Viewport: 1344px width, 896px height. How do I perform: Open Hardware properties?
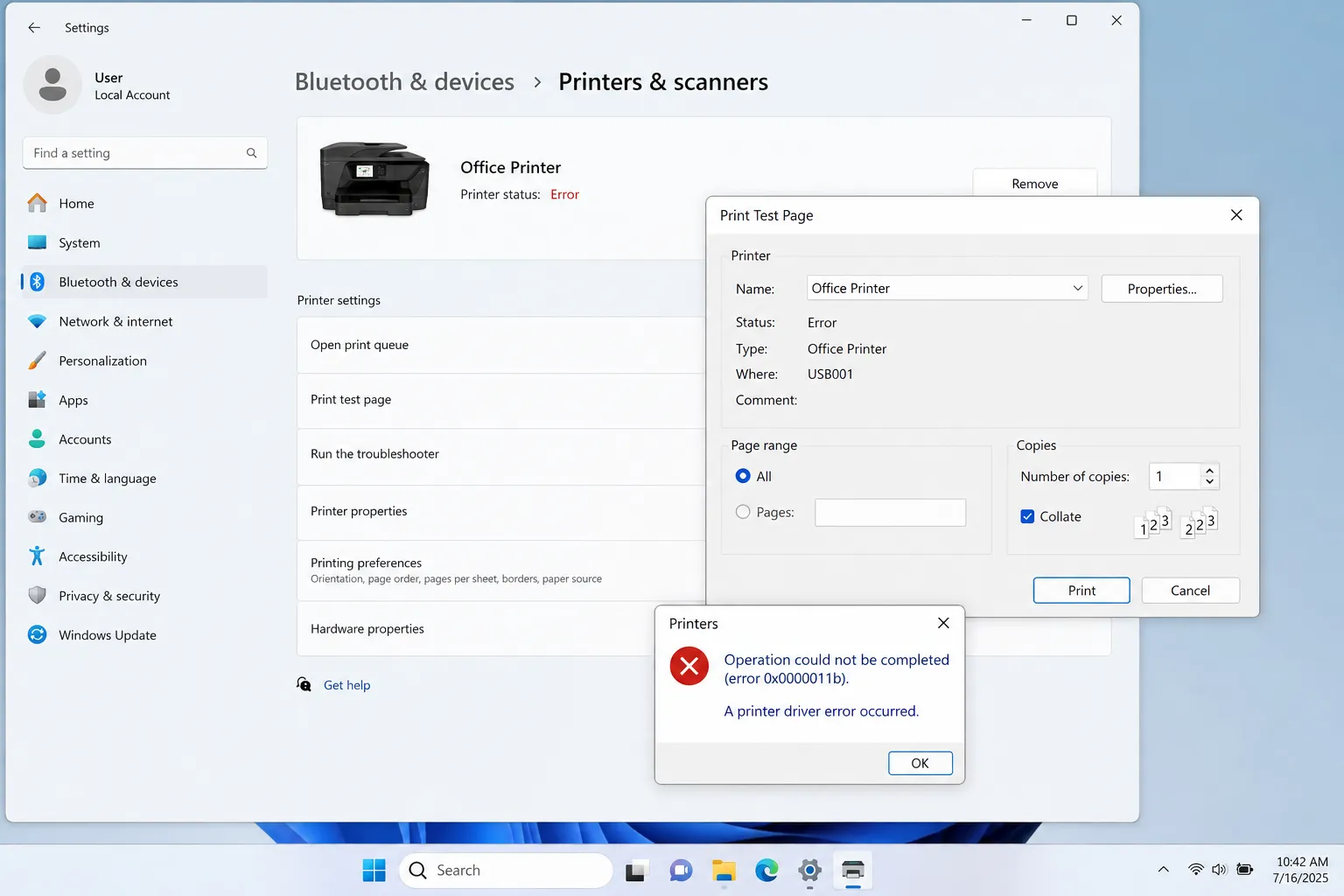point(477,629)
